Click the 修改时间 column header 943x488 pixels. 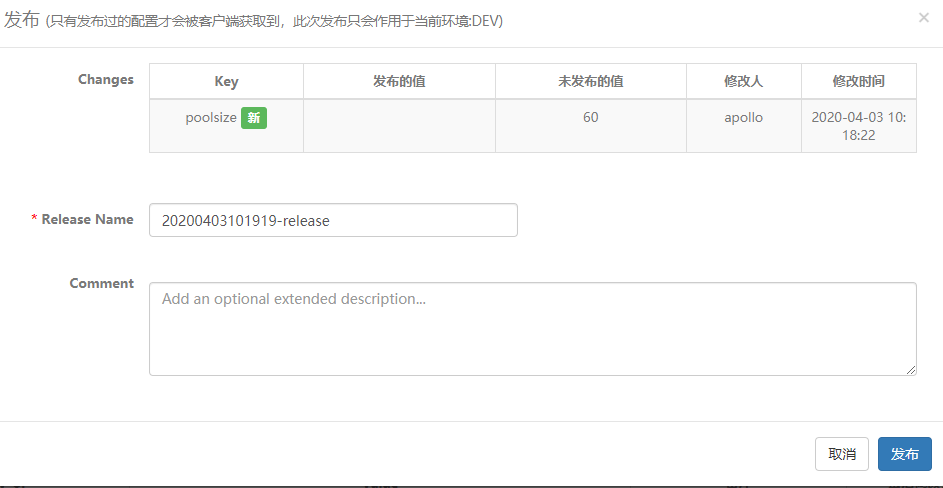click(859, 82)
